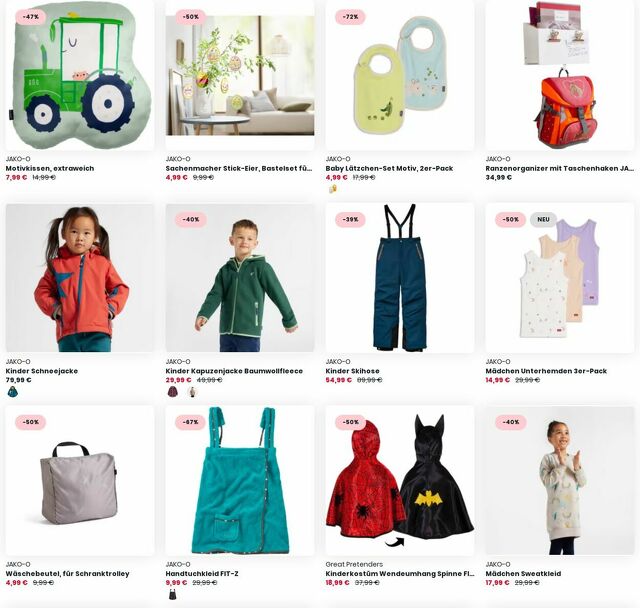The height and width of the screenshot is (608, 640).
Task: Open the teal Handtuchkleid product image
Action: click(240, 480)
